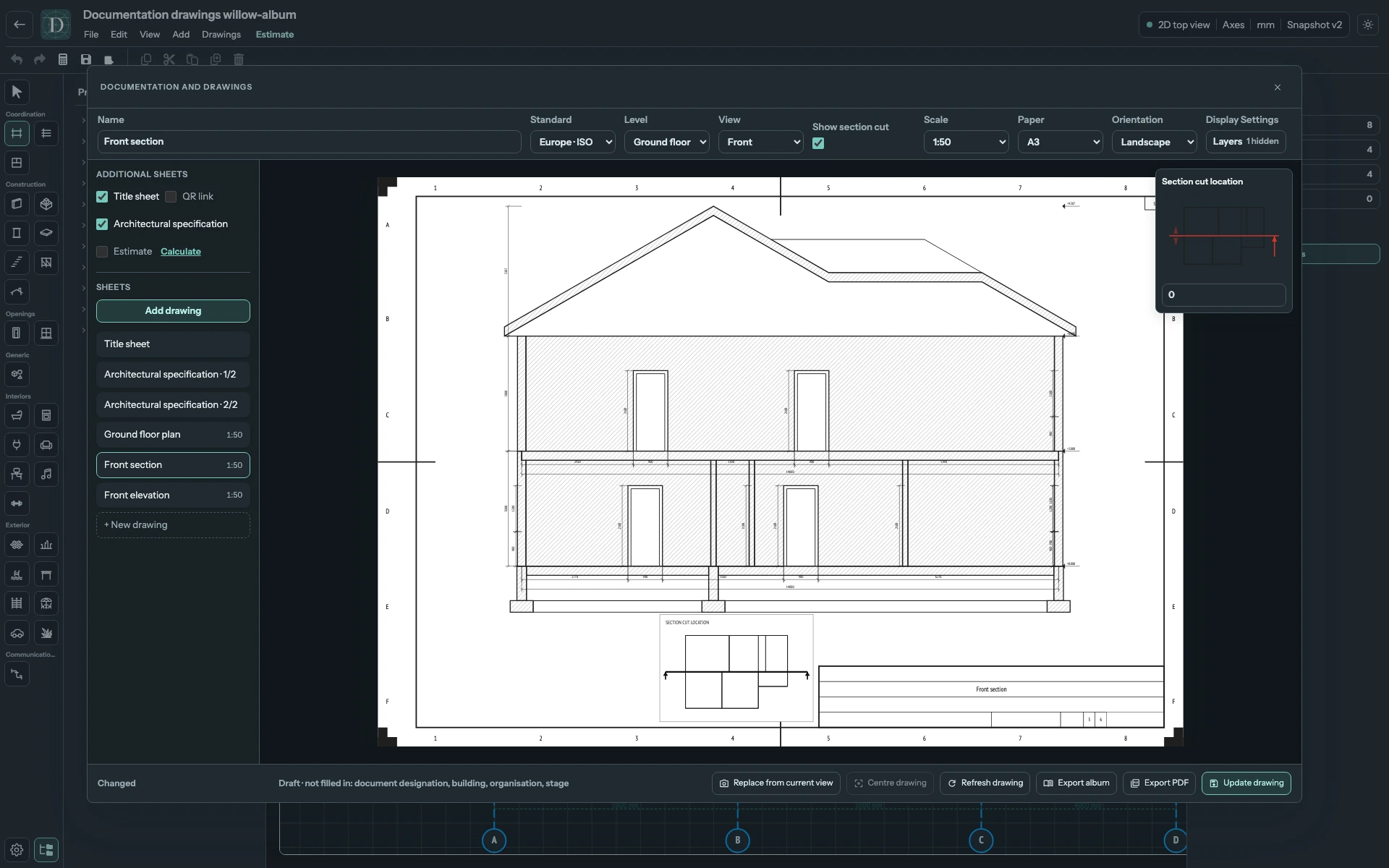The image size is (1389, 868).
Task: Select the window opening tool
Action: click(x=46, y=333)
